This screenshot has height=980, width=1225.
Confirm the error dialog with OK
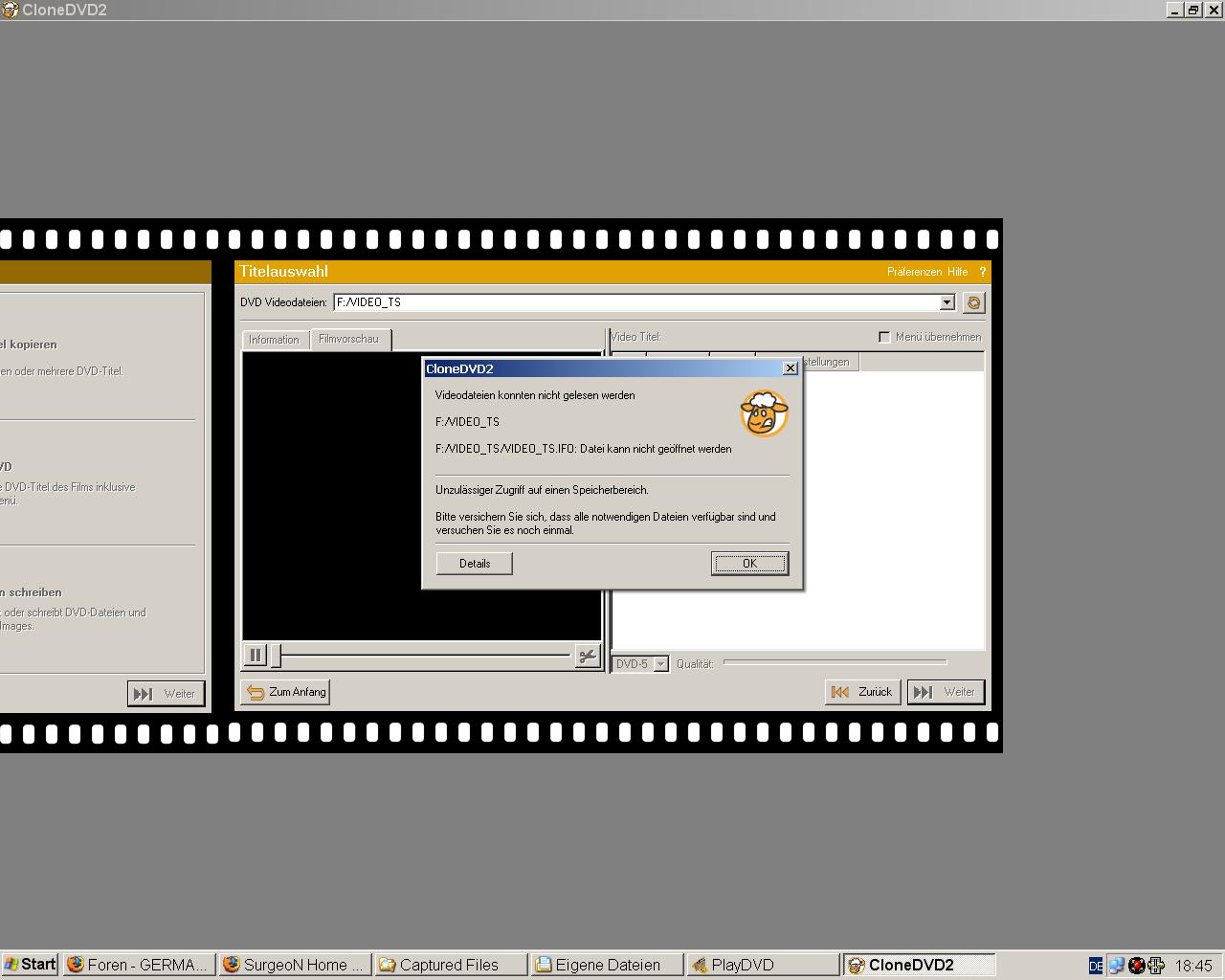click(x=749, y=564)
